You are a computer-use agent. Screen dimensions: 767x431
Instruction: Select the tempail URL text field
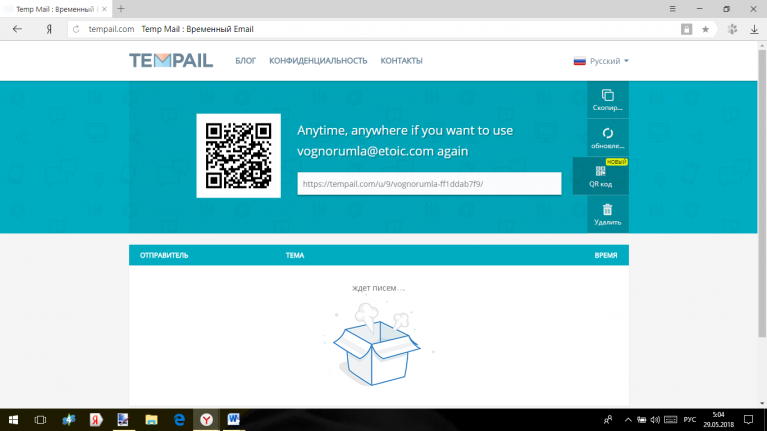429,183
